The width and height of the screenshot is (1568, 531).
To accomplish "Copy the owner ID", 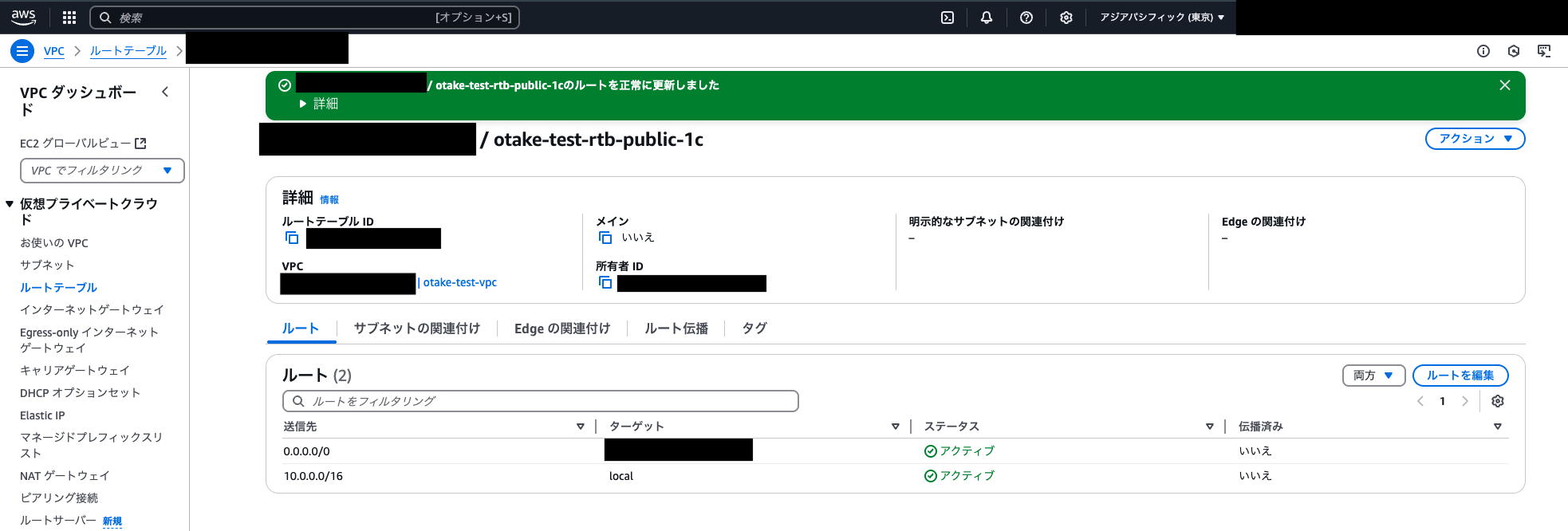I will tap(605, 282).
